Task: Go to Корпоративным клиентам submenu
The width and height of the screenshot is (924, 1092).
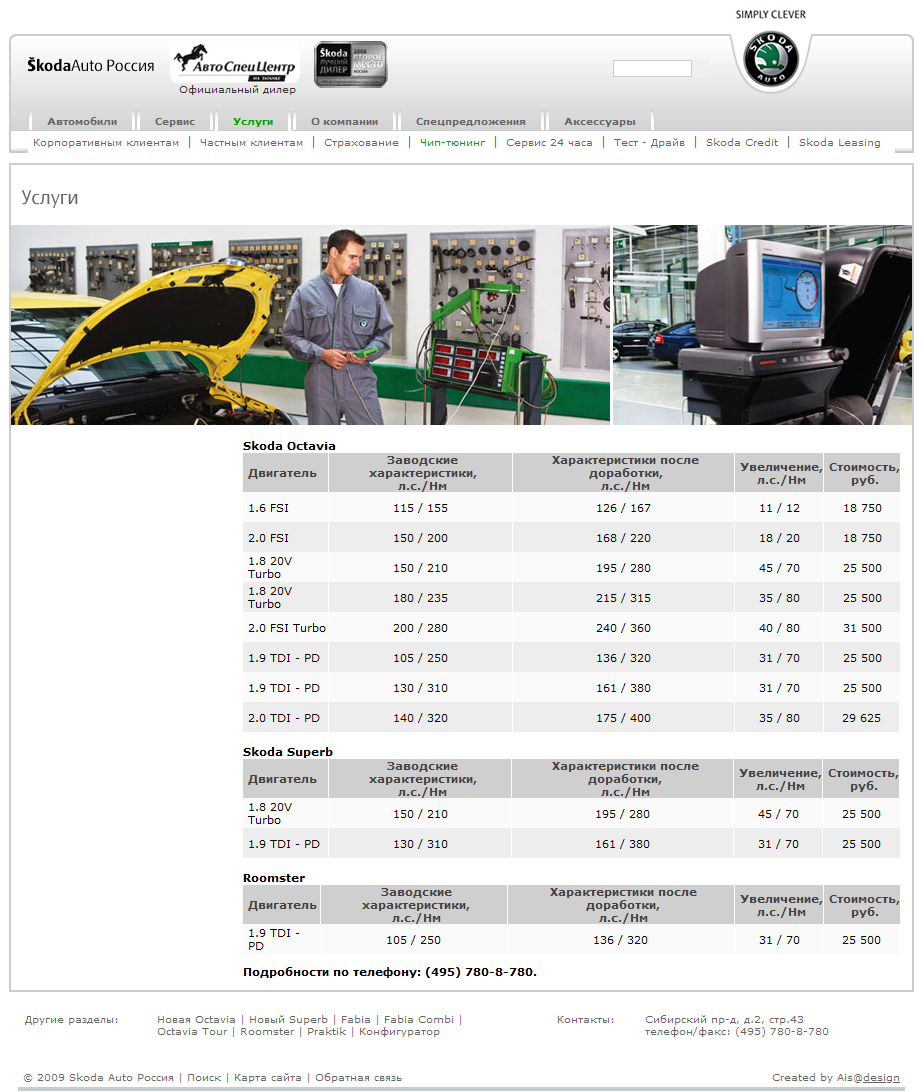Action: [x=106, y=142]
